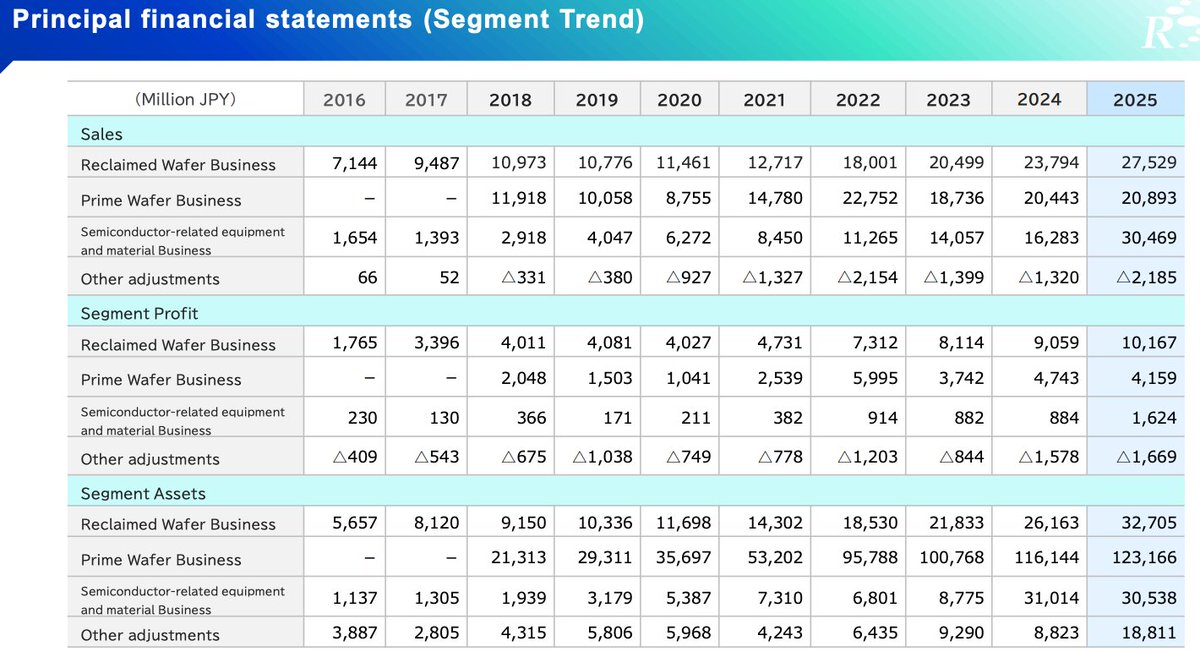1200x663 pixels.
Task: Select the 1,765 Reclaimed Wafer 2016 profit
Action: (x=355, y=343)
